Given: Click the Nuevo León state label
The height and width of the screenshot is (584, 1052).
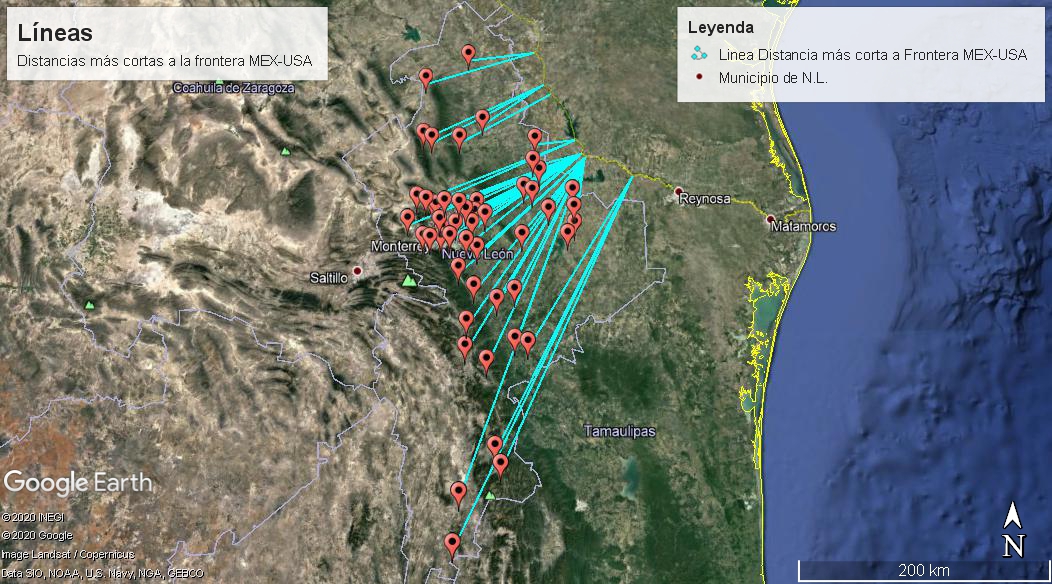Looking at the screenshot, I should point(478,256).
